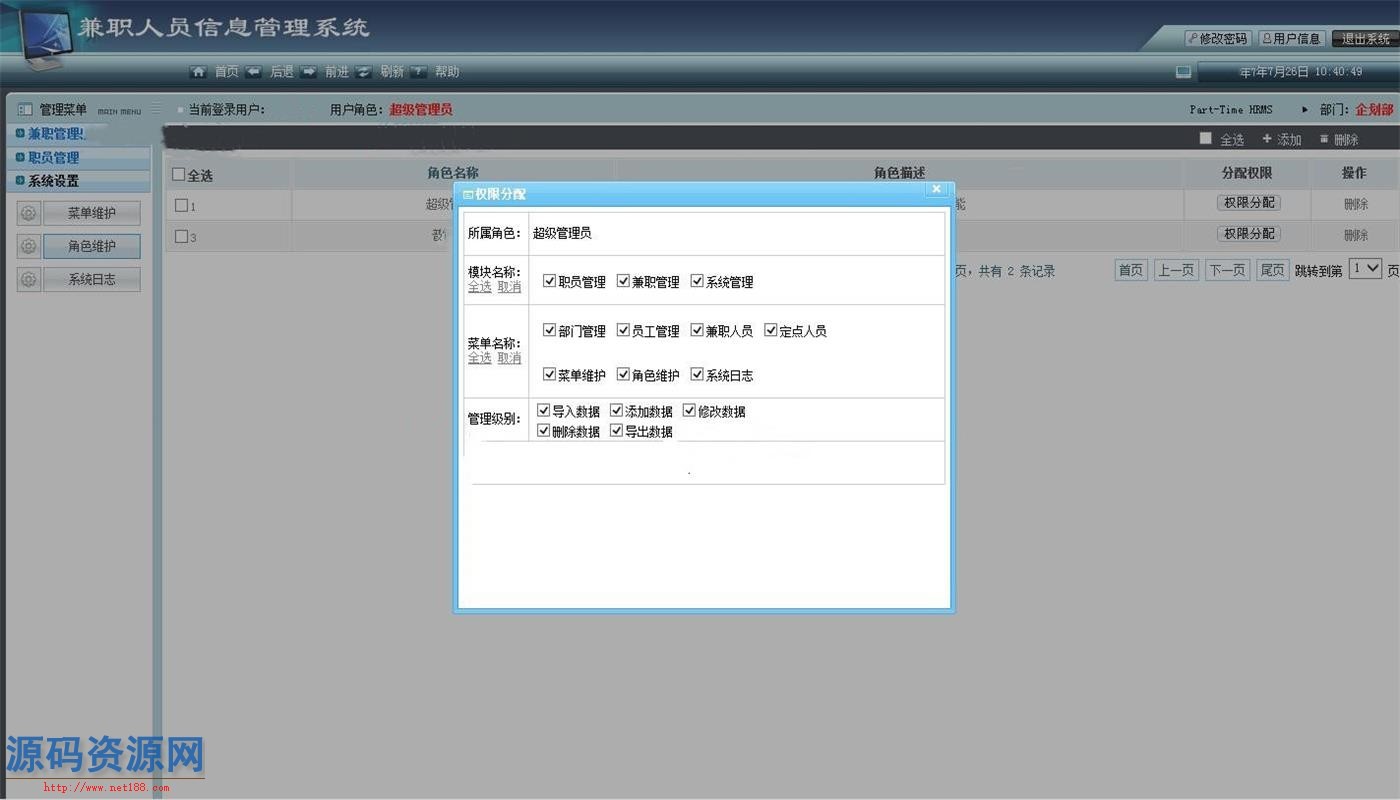Click the minus icon beside 删除 in toolbar
This screenshot has height=800, width=1400.
1324,139
